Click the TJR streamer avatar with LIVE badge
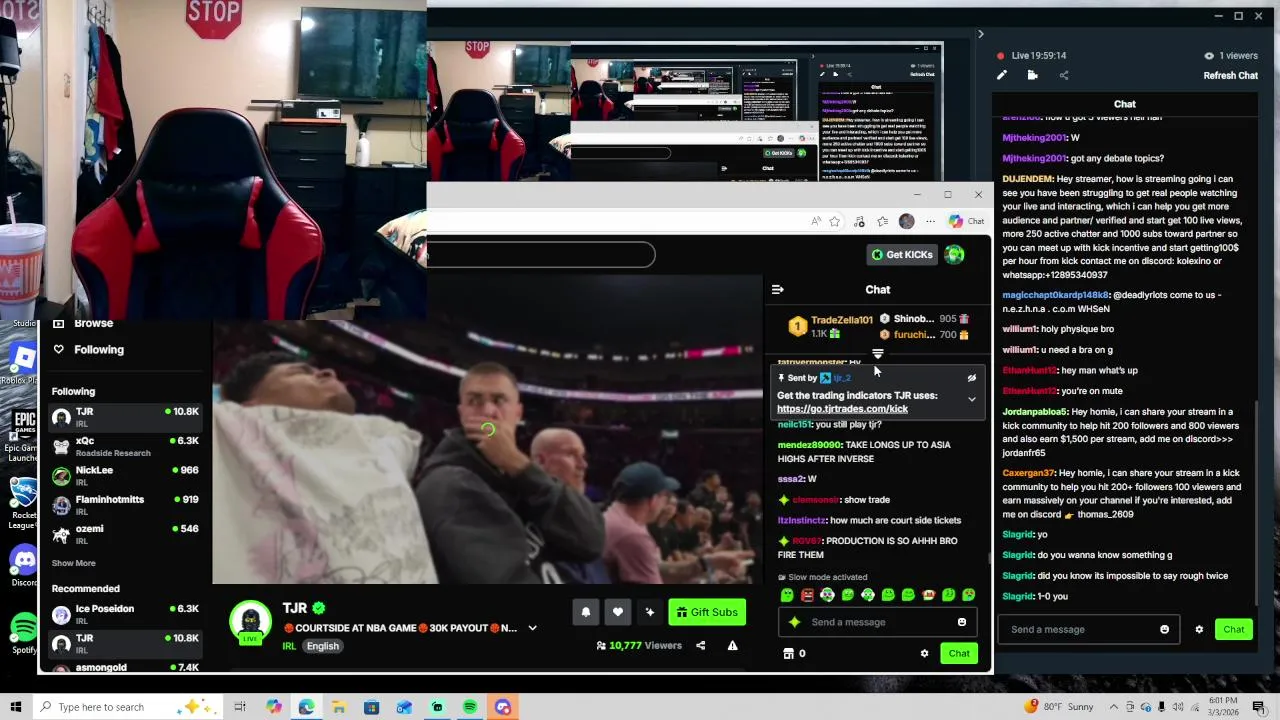The height and width of the screenshot is (720, 1280). tap(250, 622)
